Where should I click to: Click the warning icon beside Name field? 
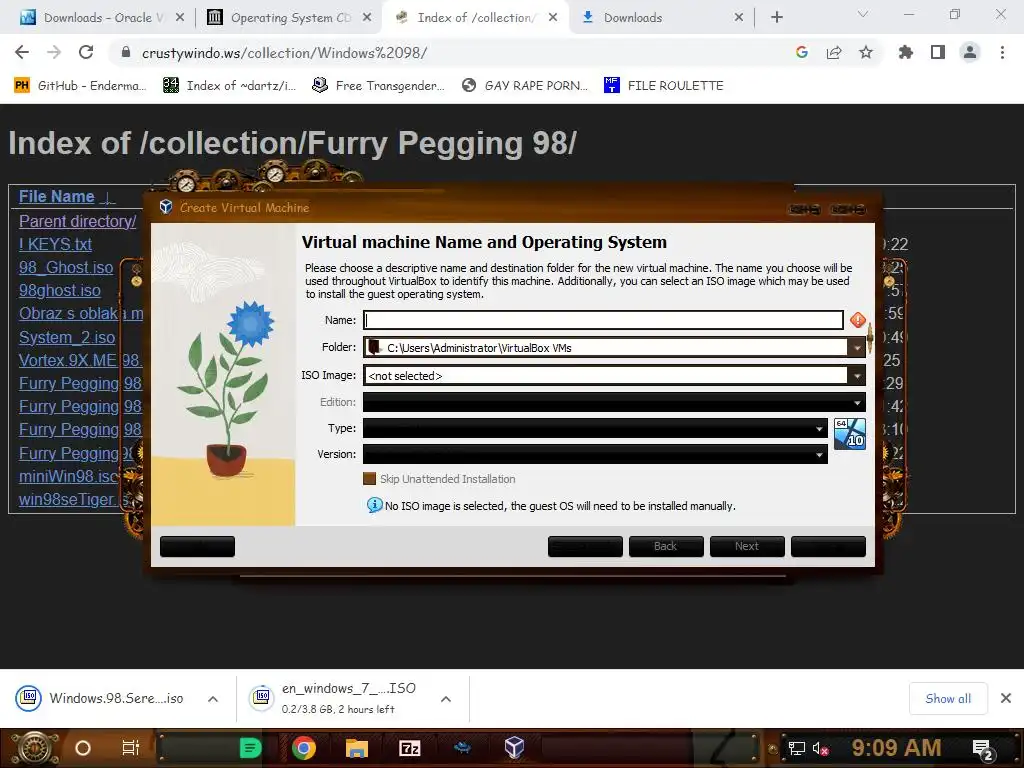point(857,320)
